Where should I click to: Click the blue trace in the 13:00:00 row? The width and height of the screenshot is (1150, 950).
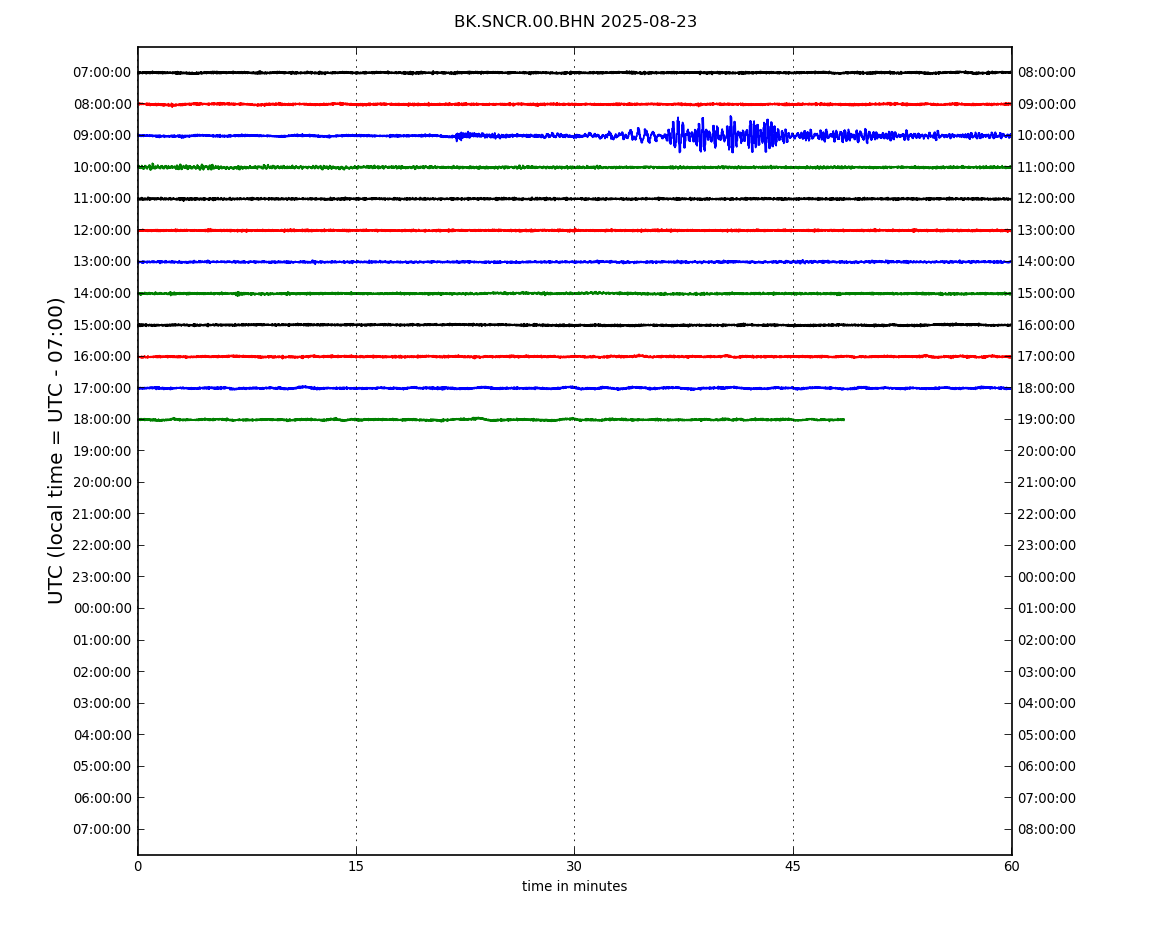point(574,262)
